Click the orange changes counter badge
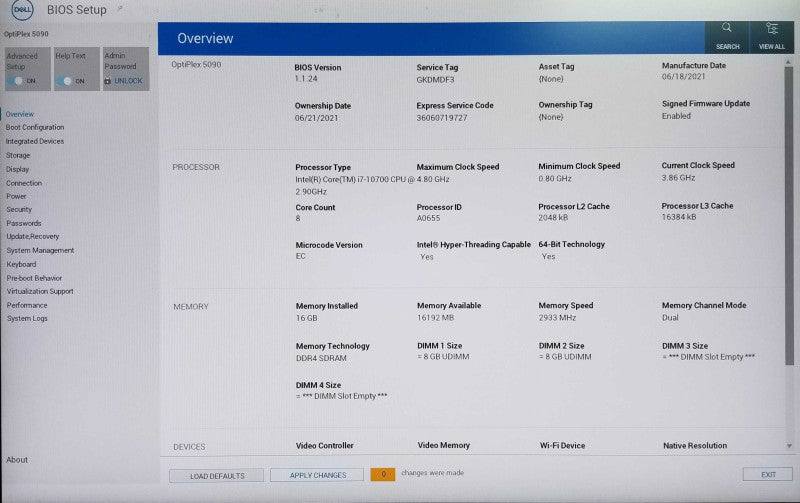The image size is (800, 503). pos(383,474)
